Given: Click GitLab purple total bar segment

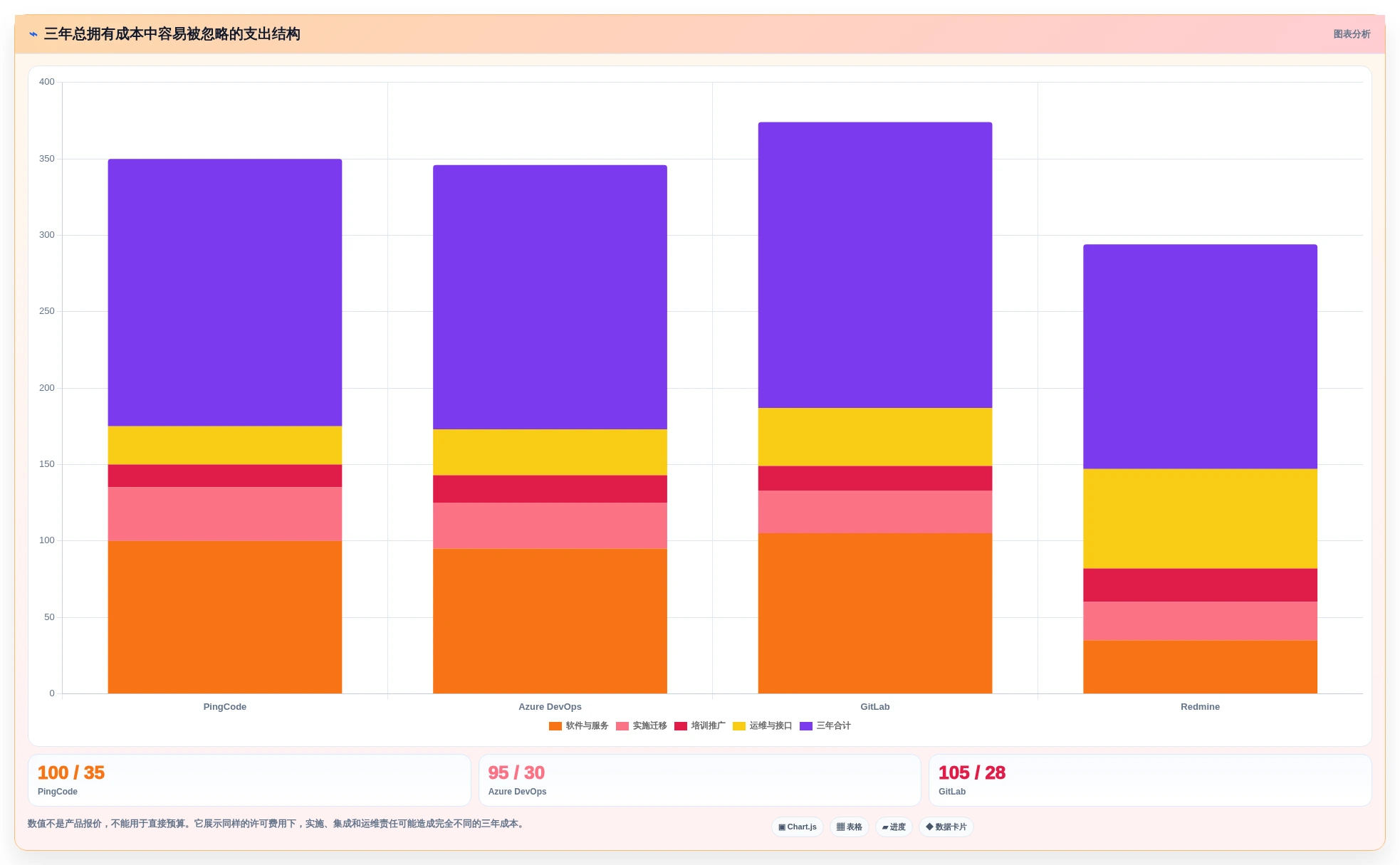Looking at the screenshot, I should [875, 265].
